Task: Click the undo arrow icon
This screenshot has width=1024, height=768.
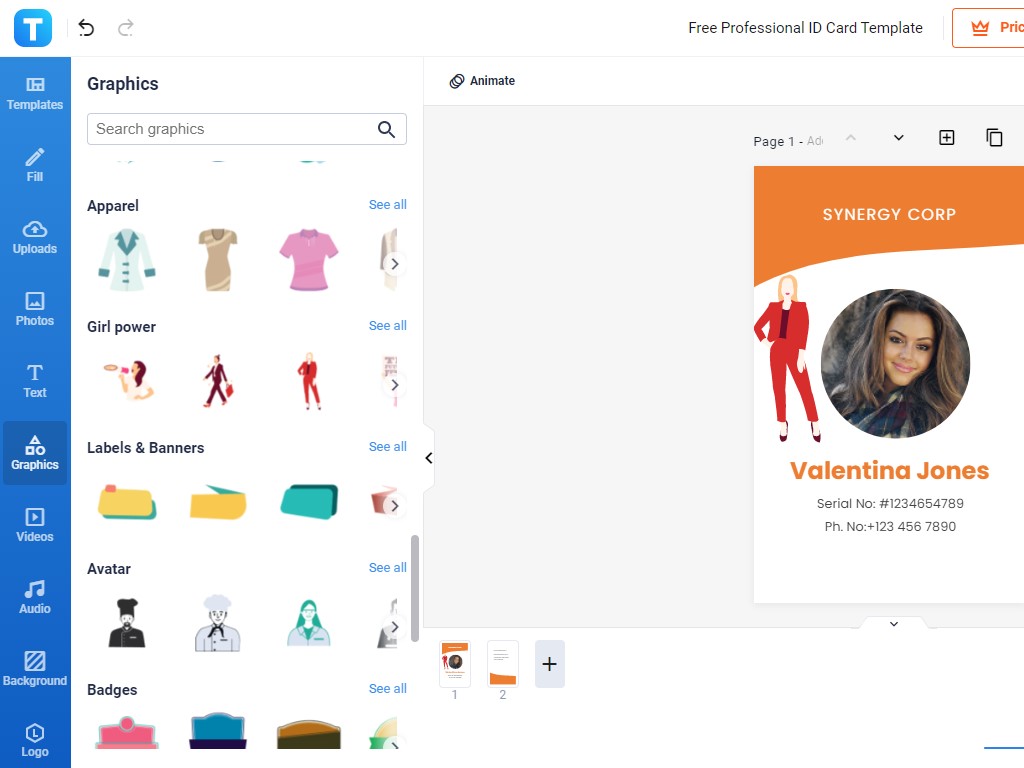Action: coord(86,28)
